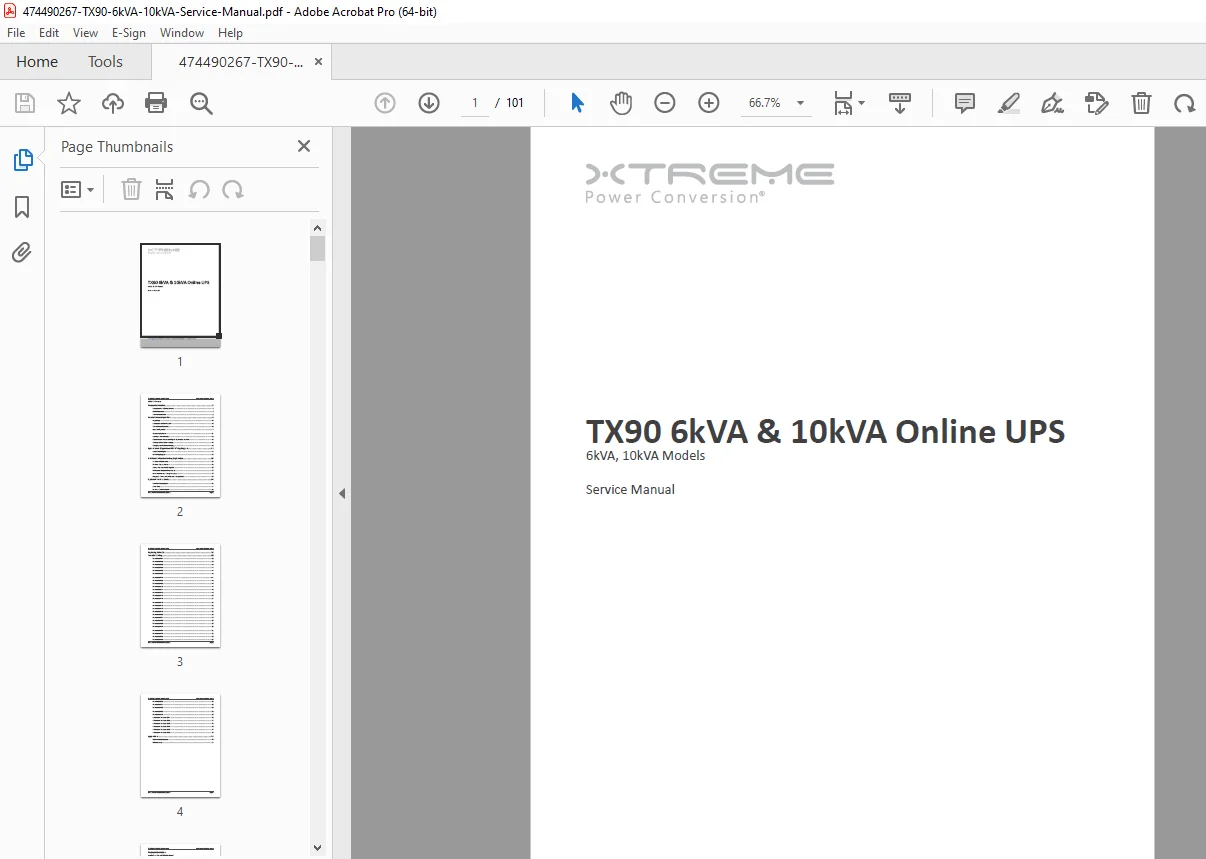Screen dimensions: 1206x859
Task: Click the page number input field
Action: click(x=475, y=103)
